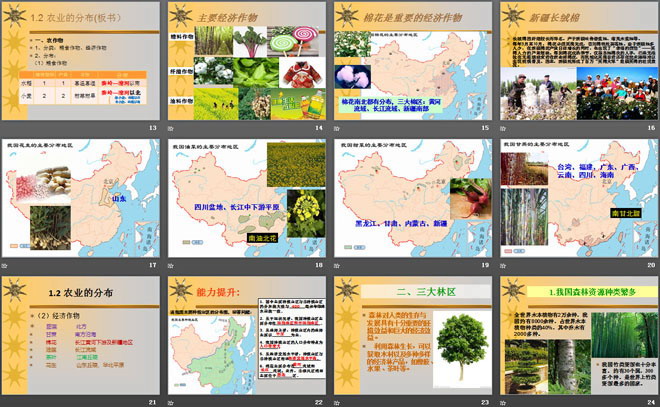Click the animation star icon under slide 14

170,128
